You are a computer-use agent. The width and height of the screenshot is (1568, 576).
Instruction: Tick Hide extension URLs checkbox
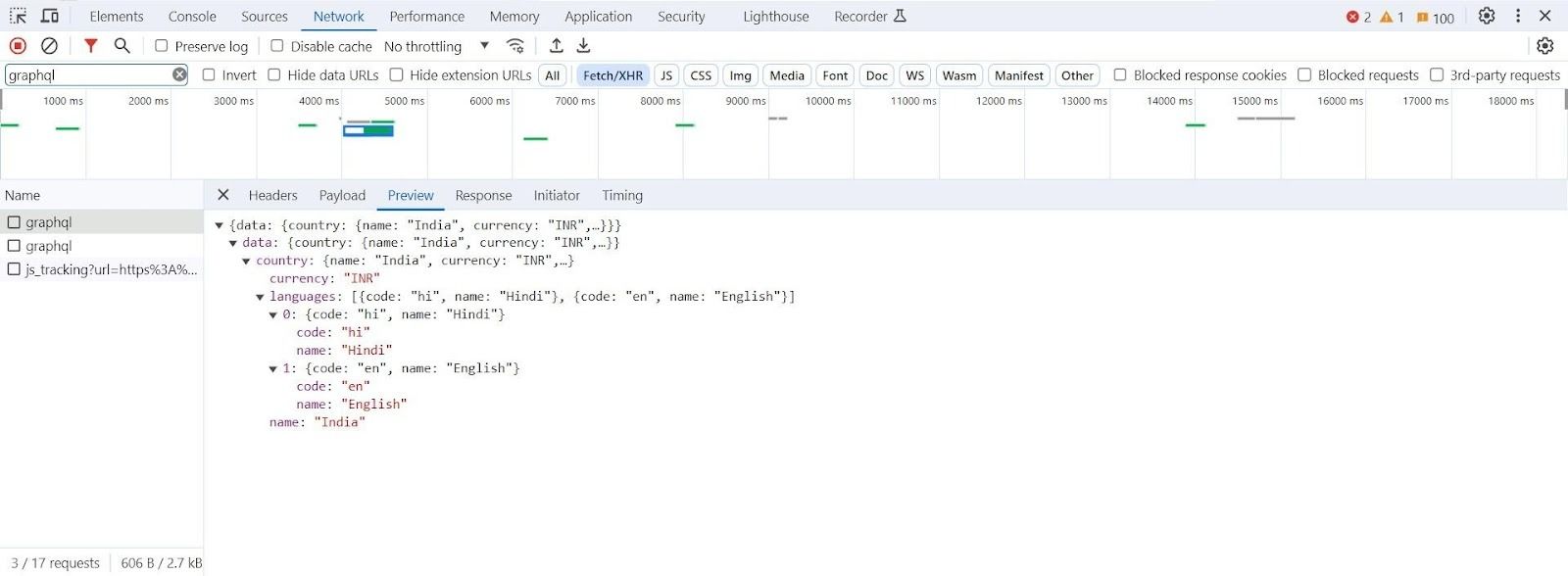(397, 74)
